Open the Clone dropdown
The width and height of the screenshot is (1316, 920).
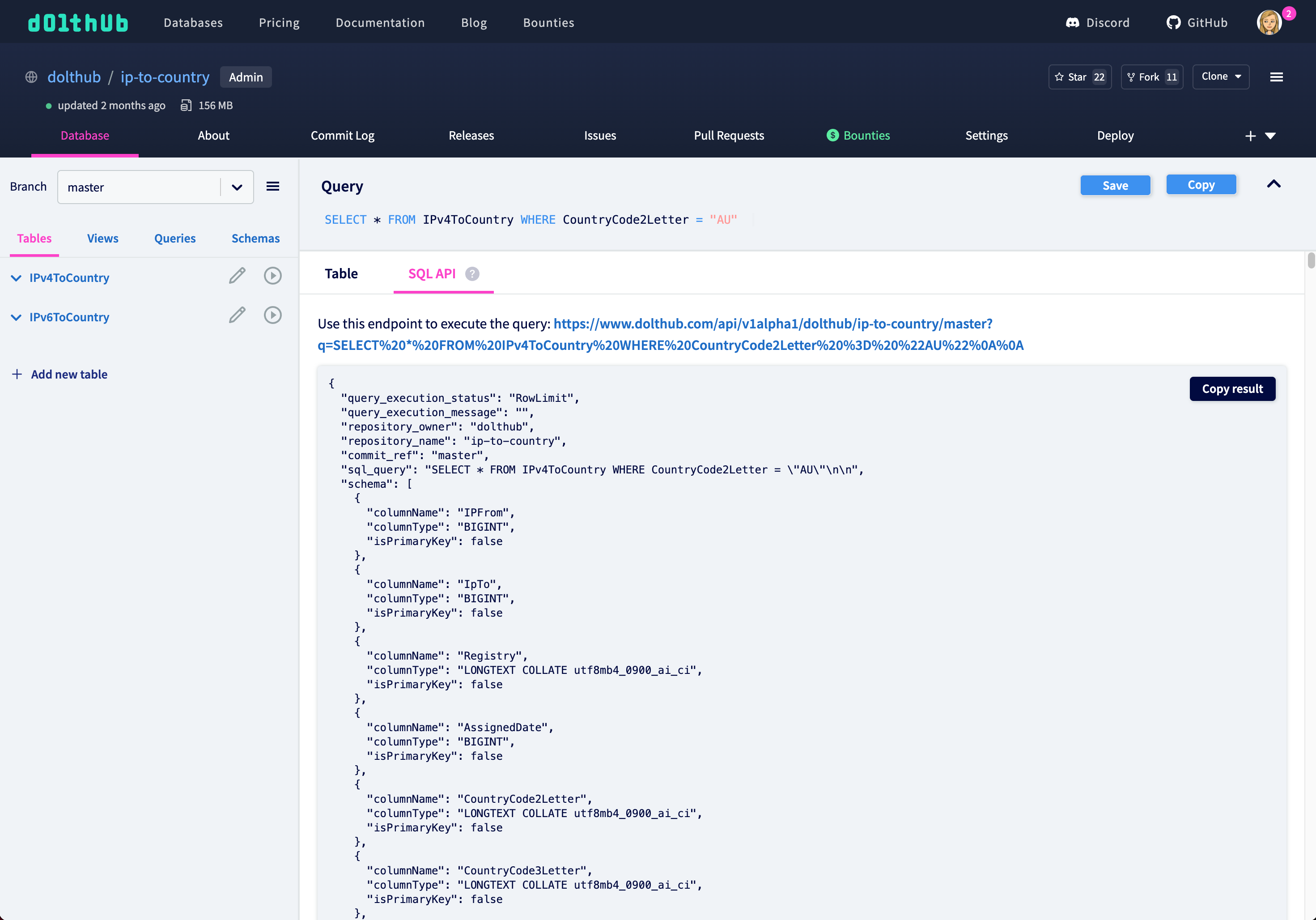click(x=1220, y=77)
